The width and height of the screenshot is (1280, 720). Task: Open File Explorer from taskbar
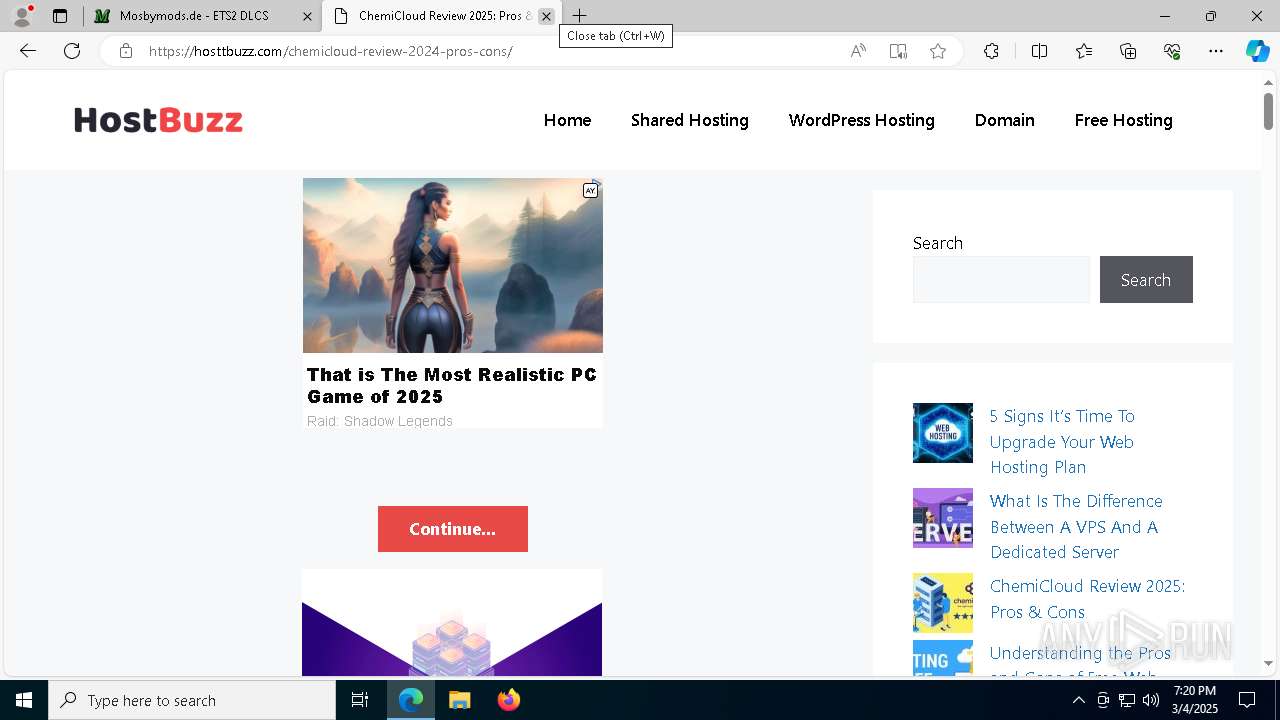point(459,700)
